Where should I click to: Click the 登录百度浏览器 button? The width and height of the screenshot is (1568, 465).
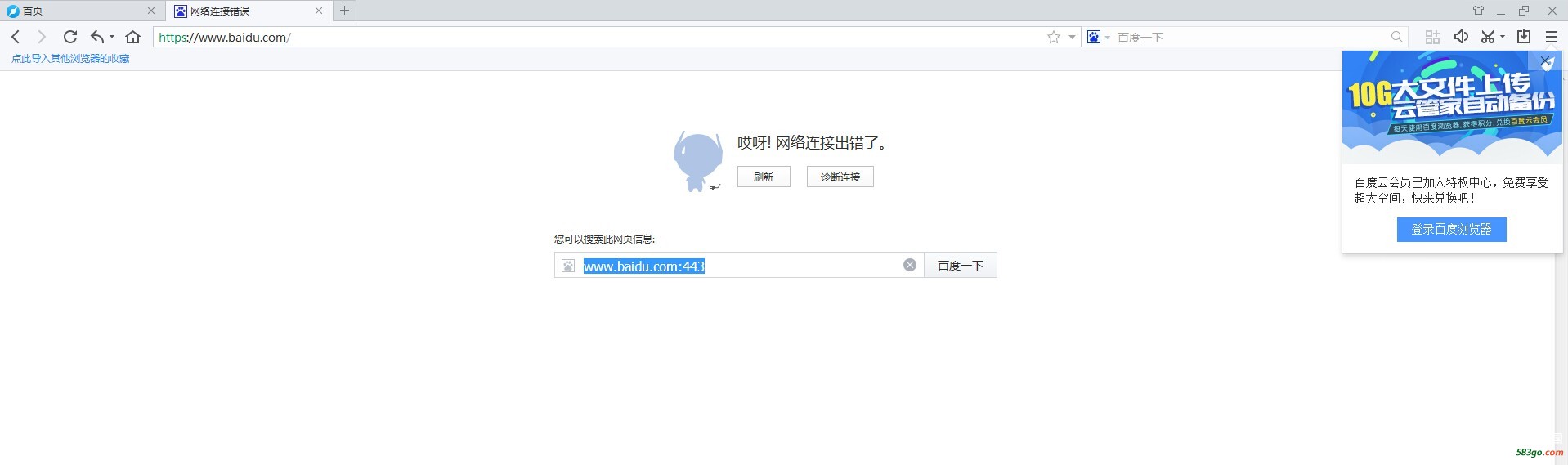coord(1452,230)
